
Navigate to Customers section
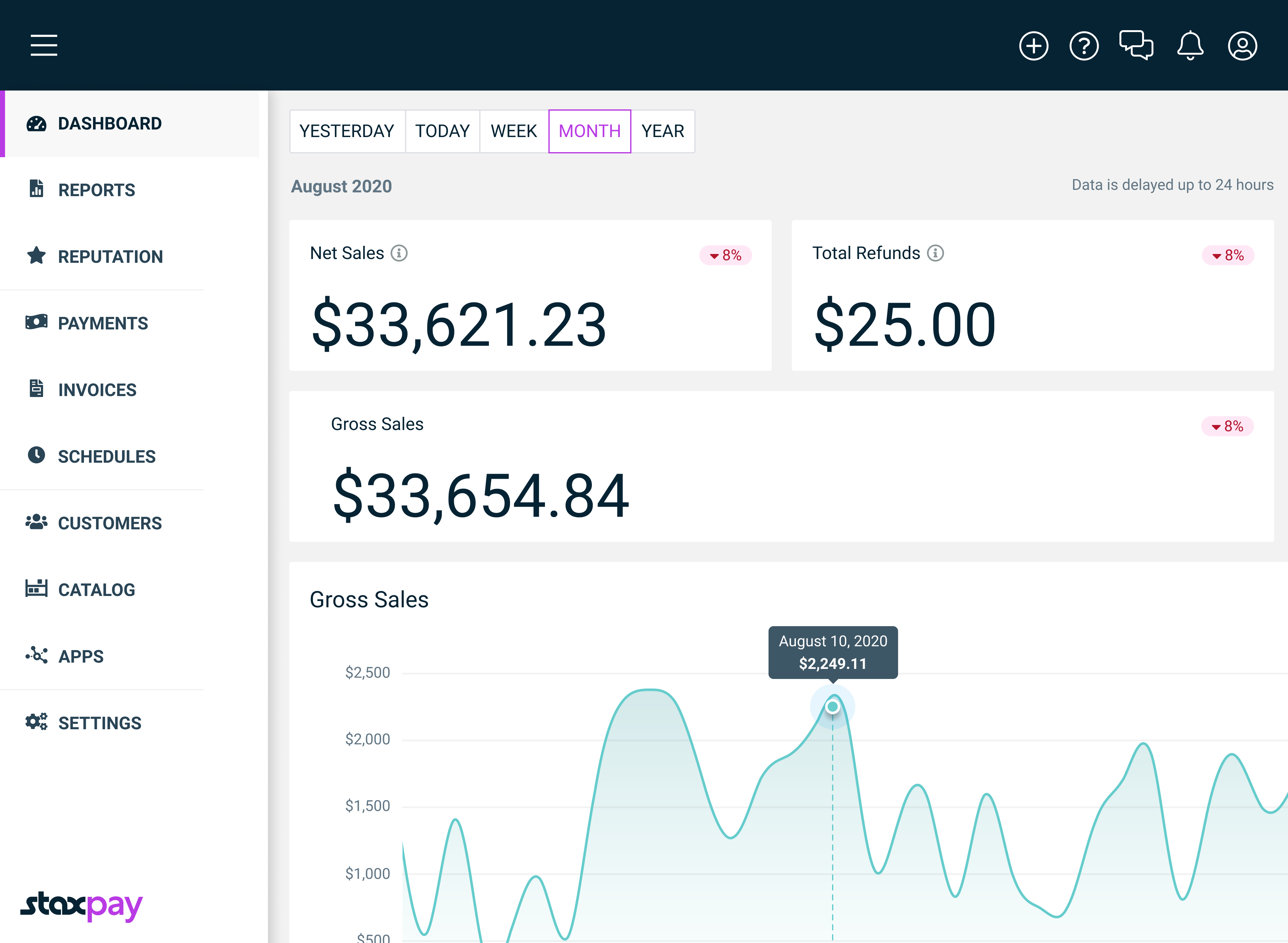109,523
